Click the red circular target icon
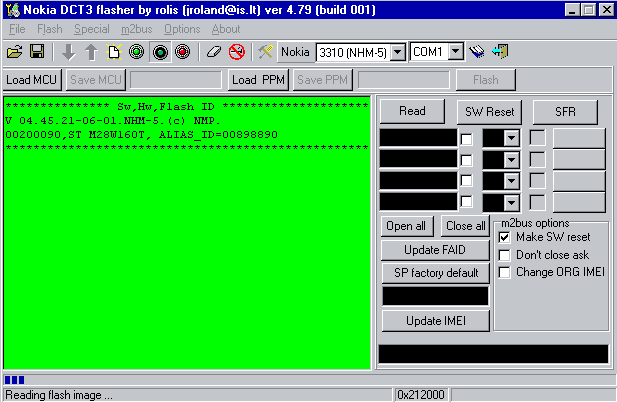This screenshot has height=402, width=617. [182, 52]
